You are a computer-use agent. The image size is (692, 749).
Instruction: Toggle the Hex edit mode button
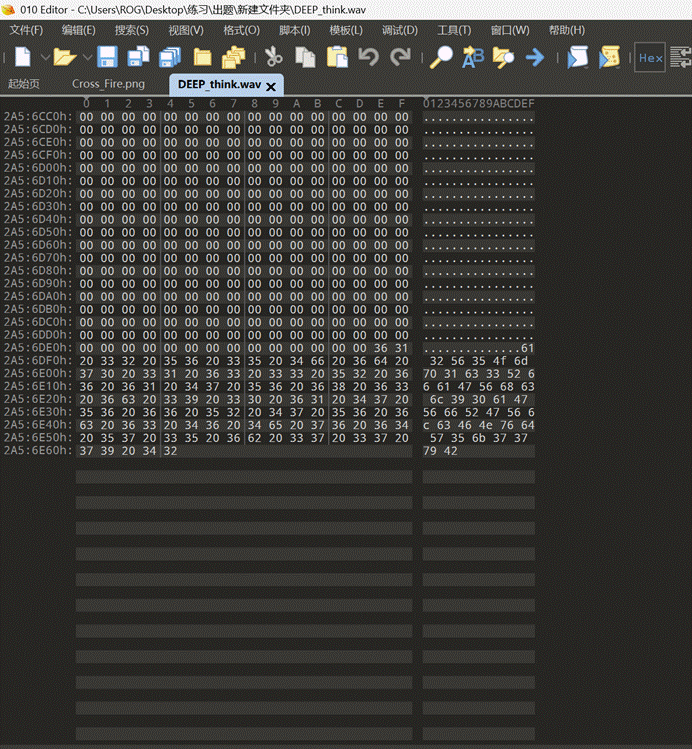650,57
